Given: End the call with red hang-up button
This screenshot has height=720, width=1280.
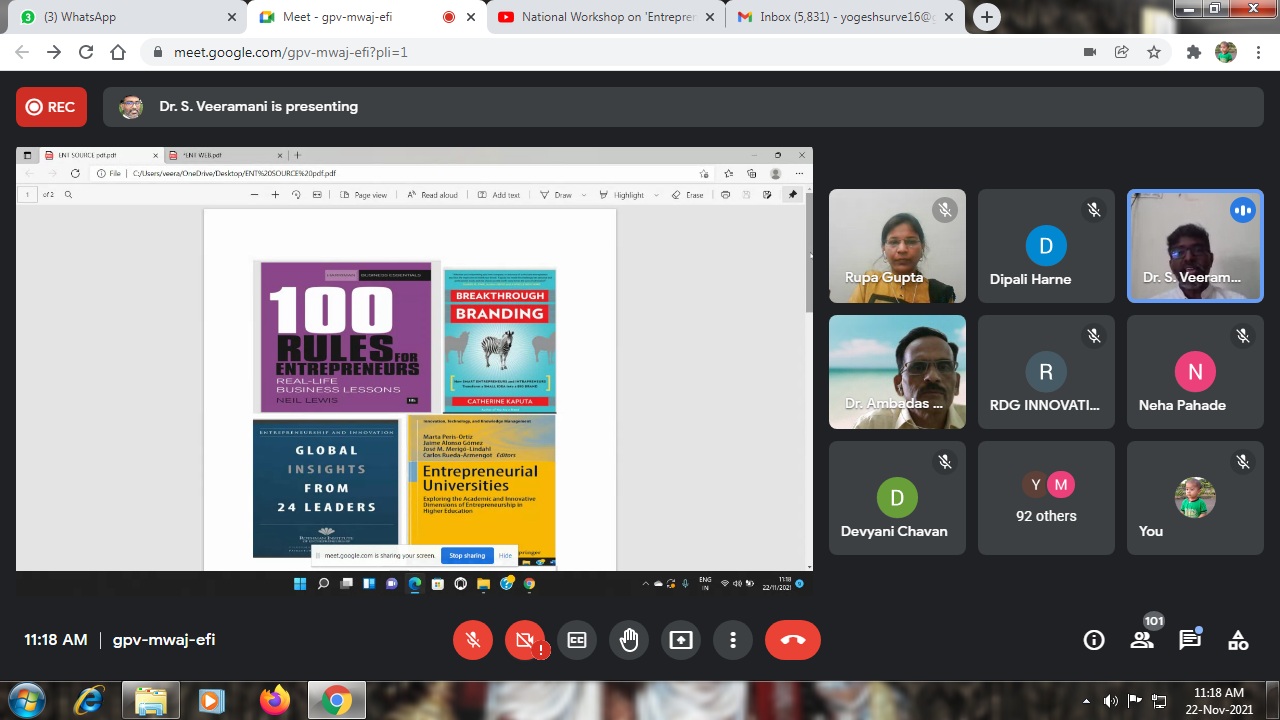Looking at the screenshot, I should [x=792, y=640].
